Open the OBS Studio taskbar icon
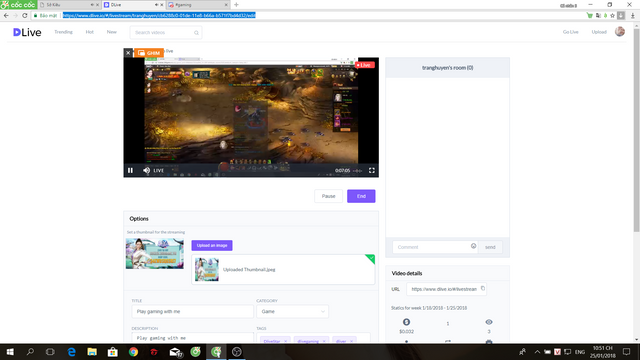Screen dimensions: 640x360 (237, 352)
